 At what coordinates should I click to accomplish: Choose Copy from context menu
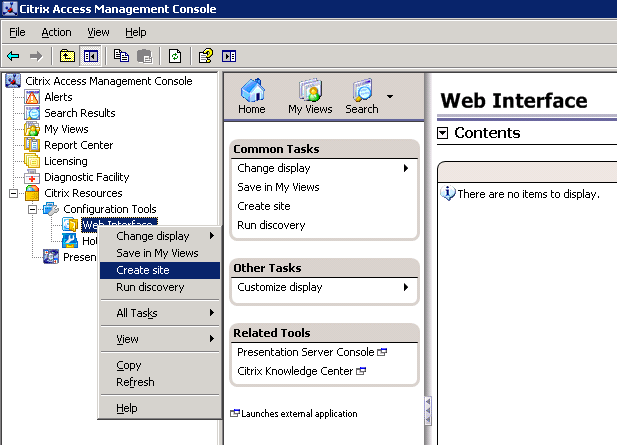[160, 365]
